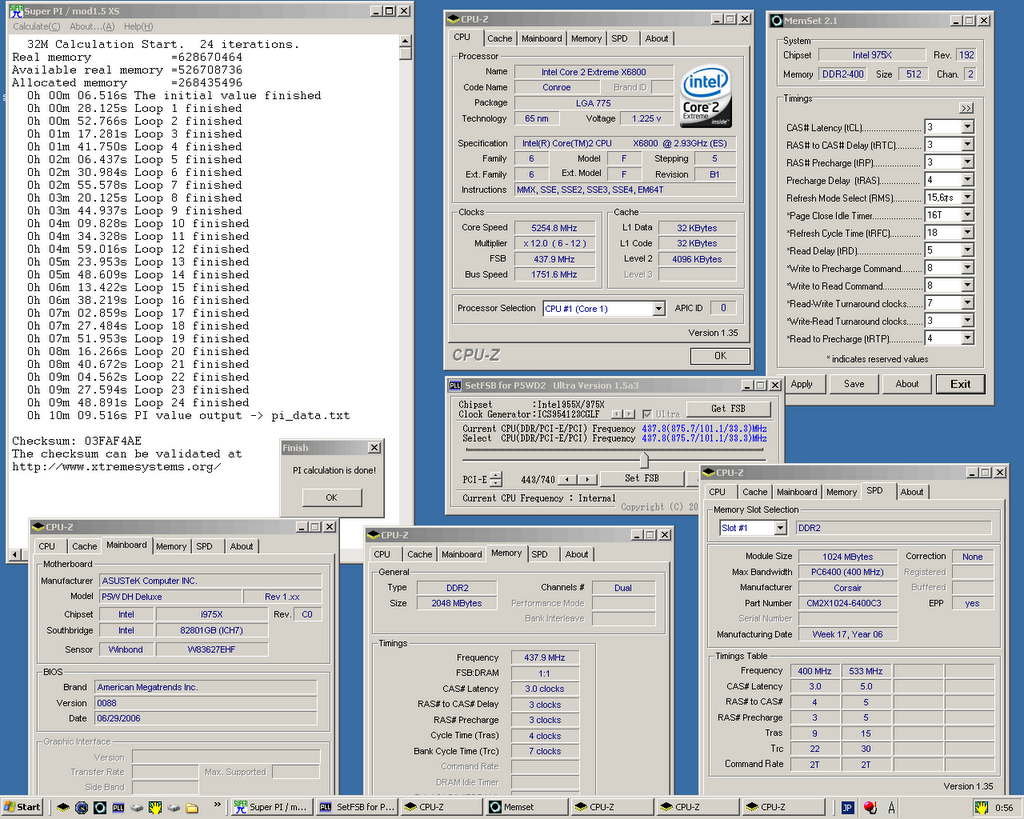Click the chip icon of the CPU-Z Mainboard window

coord(38,526)
